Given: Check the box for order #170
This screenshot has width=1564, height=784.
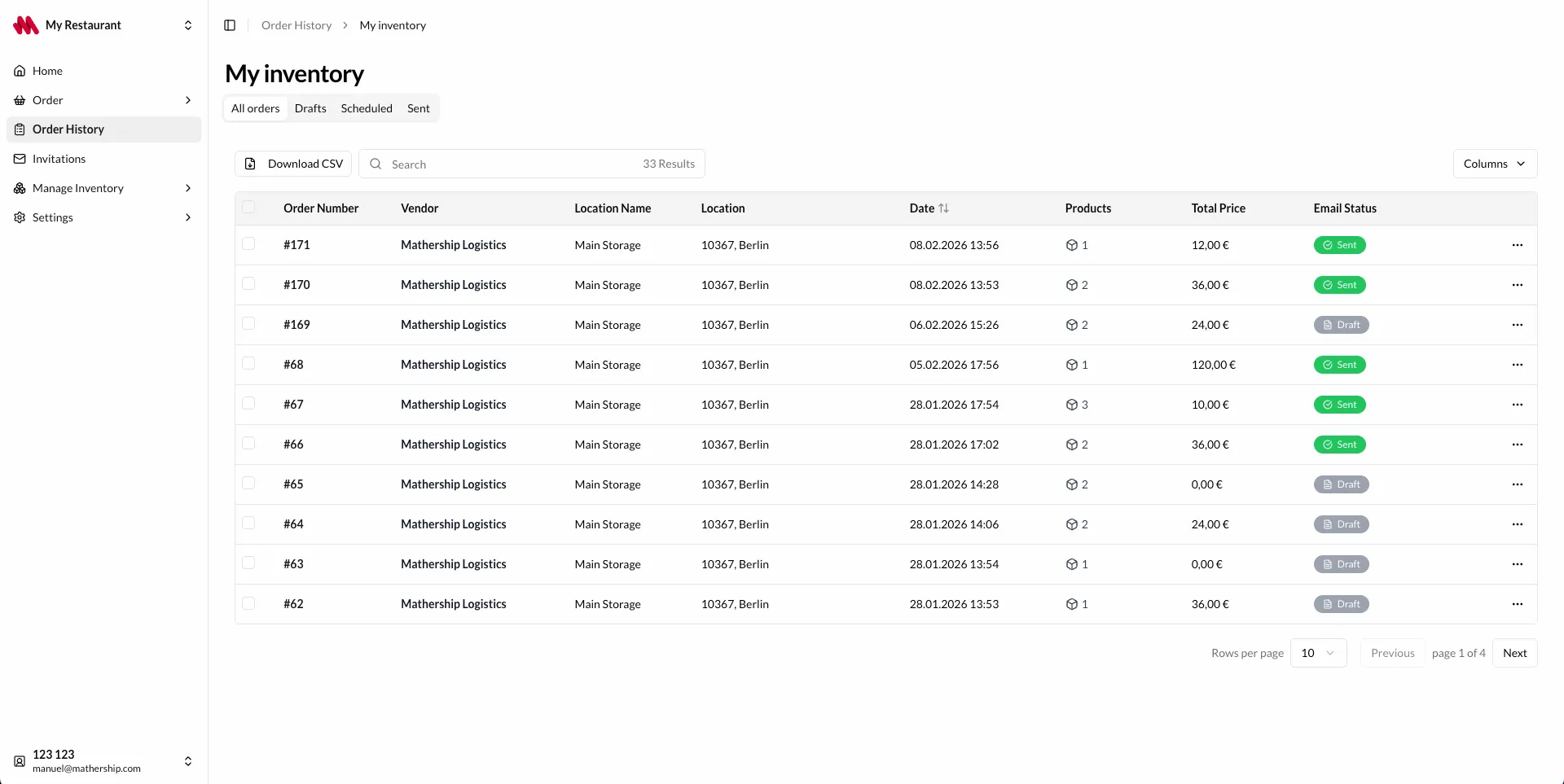Looking at the screenshot, I should pyautogui.click(x=248, y=284).
